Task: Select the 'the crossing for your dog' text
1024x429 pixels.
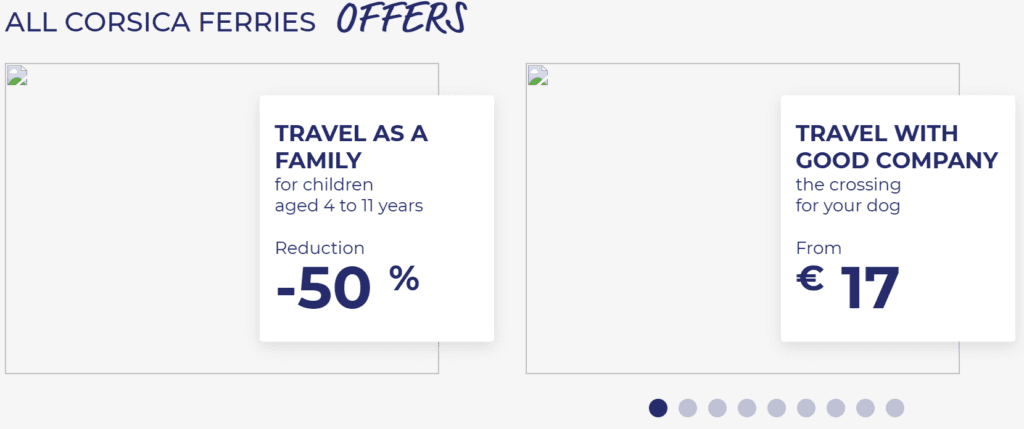Action: [848, 195]
